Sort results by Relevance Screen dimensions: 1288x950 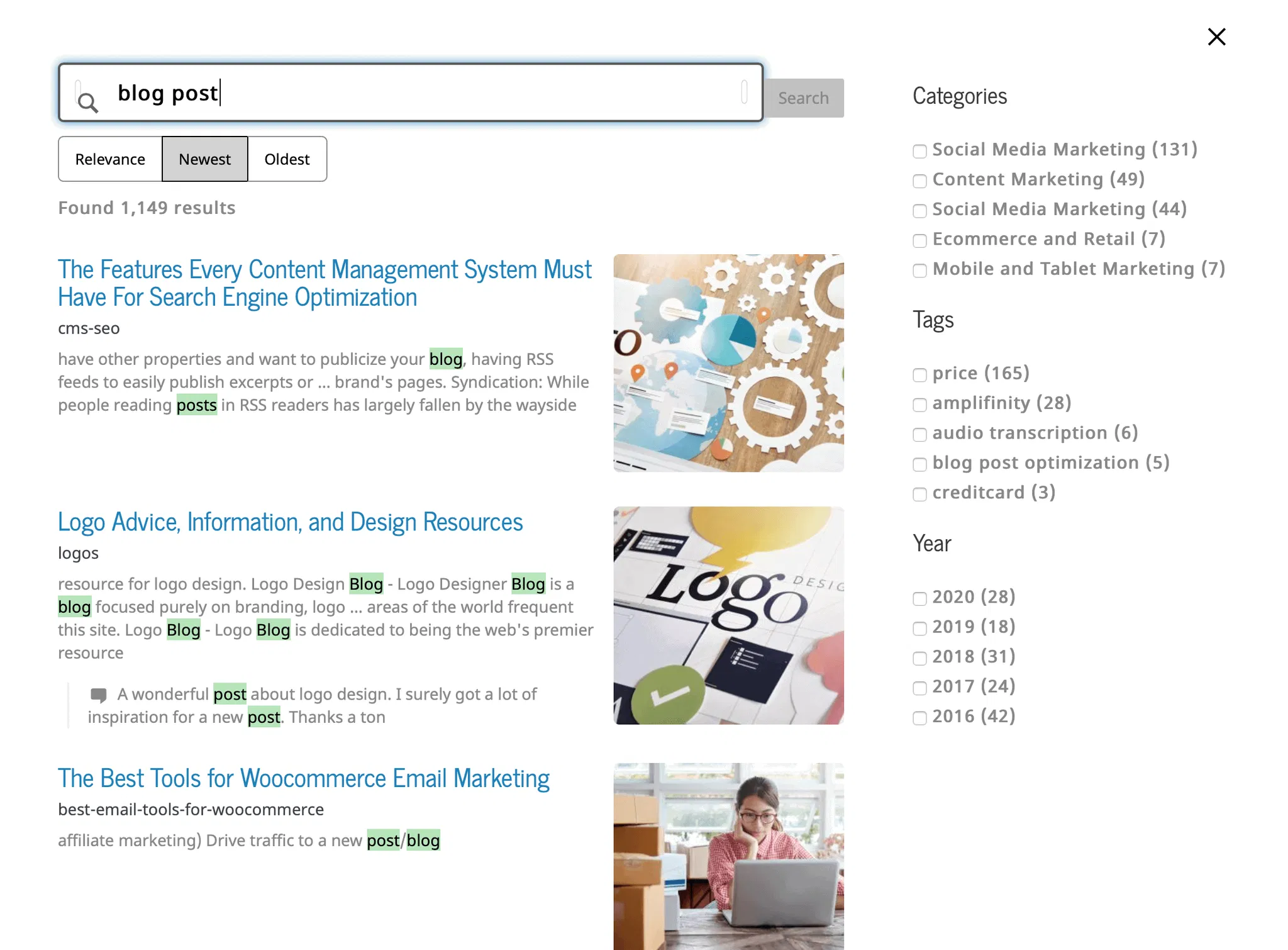(x=110, y=159)
